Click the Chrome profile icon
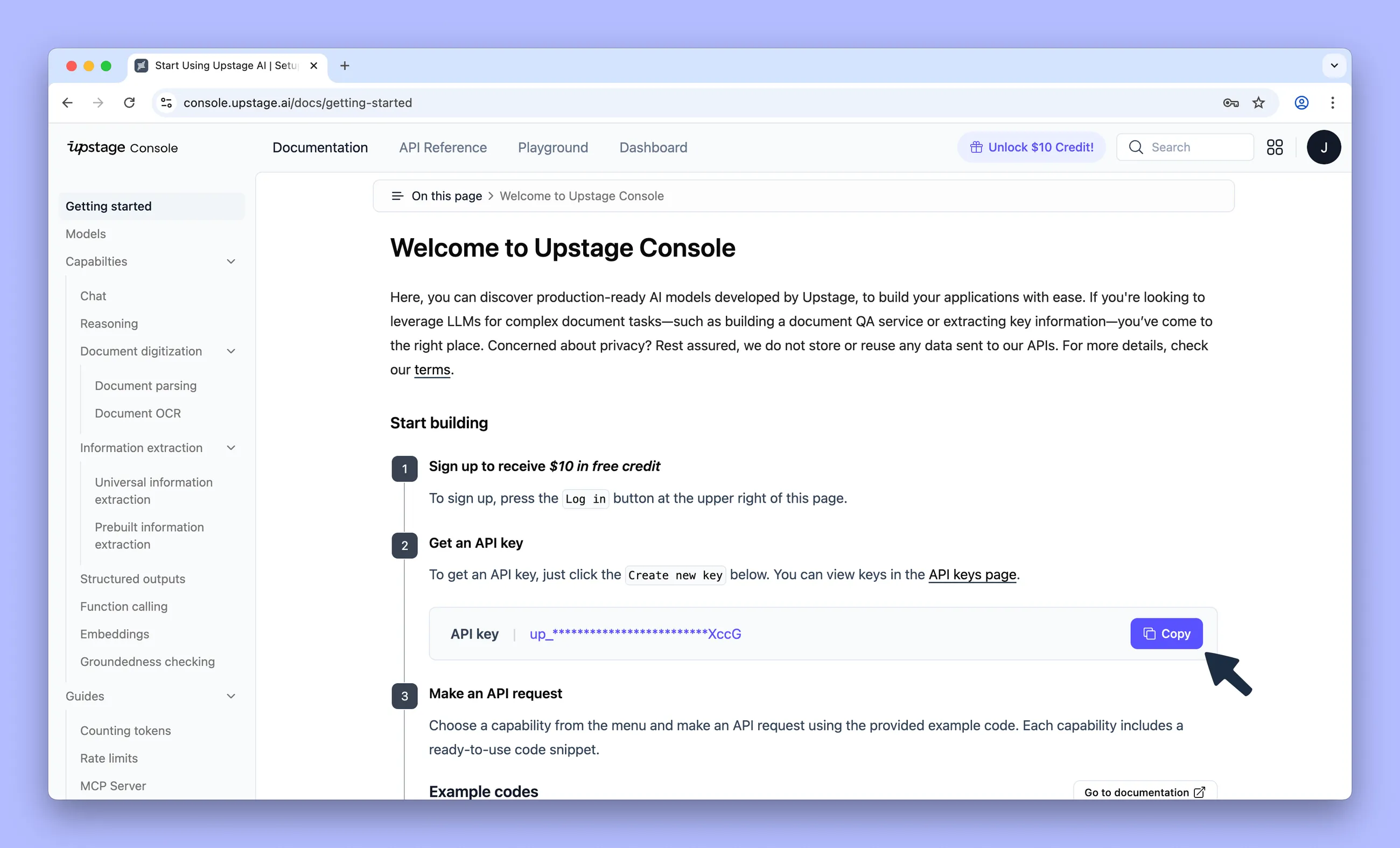1400x848 pixels. [1301, 103]
